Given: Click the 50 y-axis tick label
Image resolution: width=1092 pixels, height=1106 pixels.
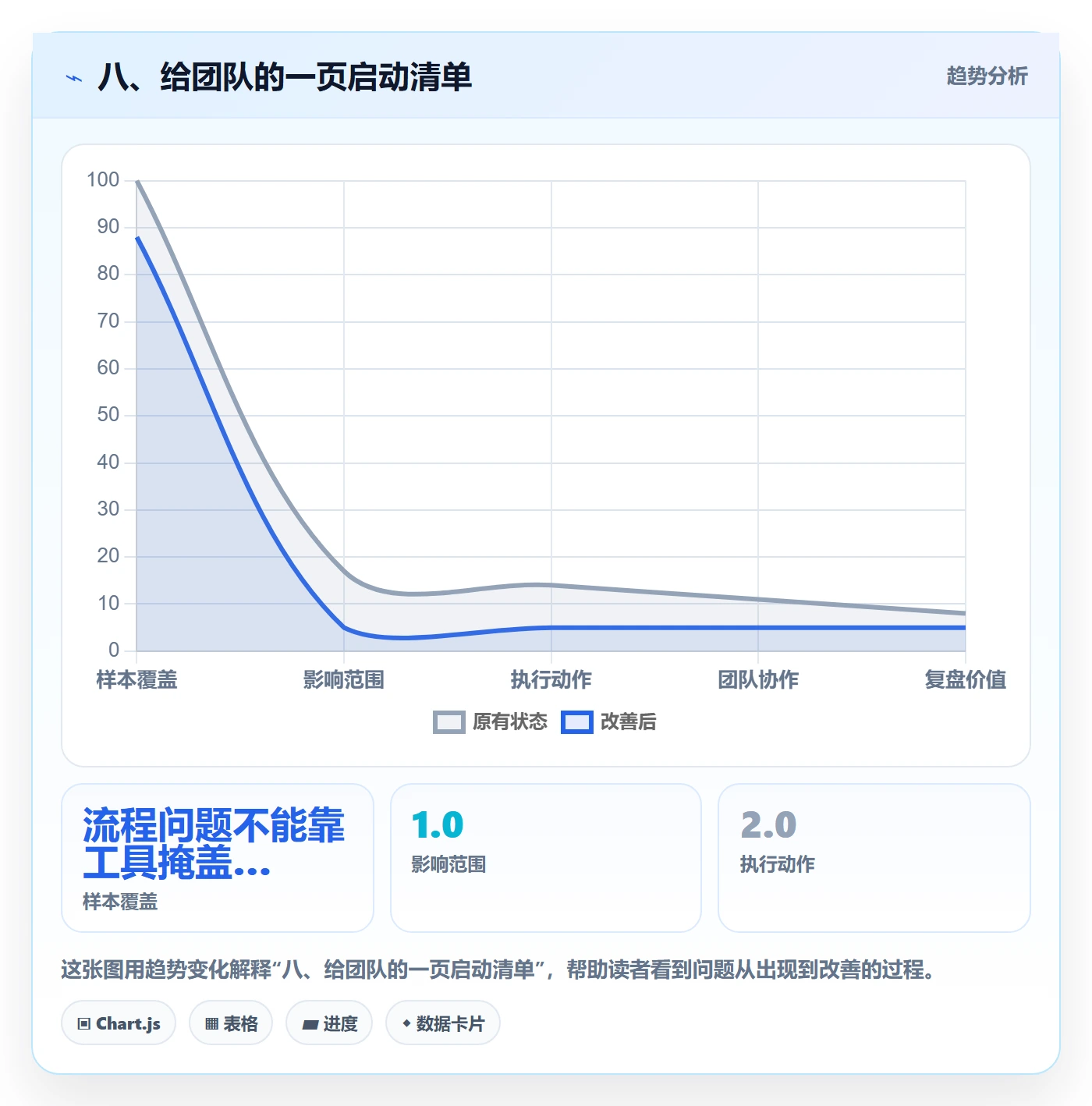Looking at the screenshot, I should click(x=108, y=415).
